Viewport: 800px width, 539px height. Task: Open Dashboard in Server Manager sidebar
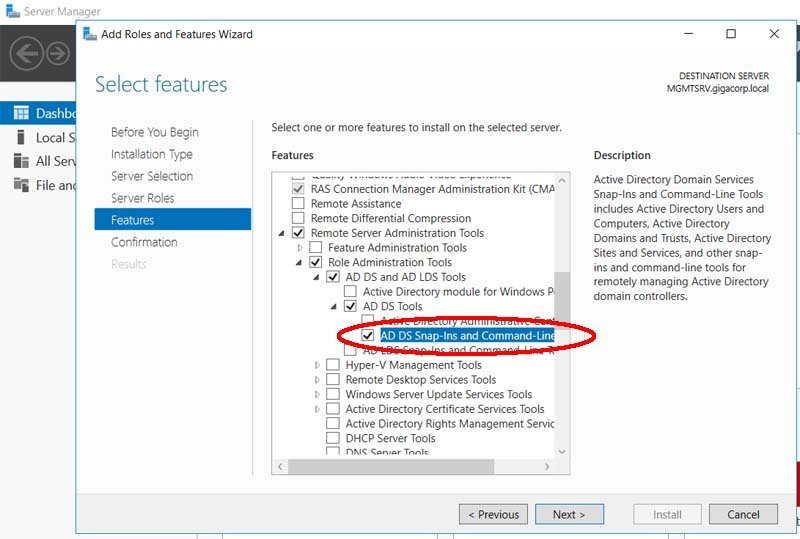(38, 113)
